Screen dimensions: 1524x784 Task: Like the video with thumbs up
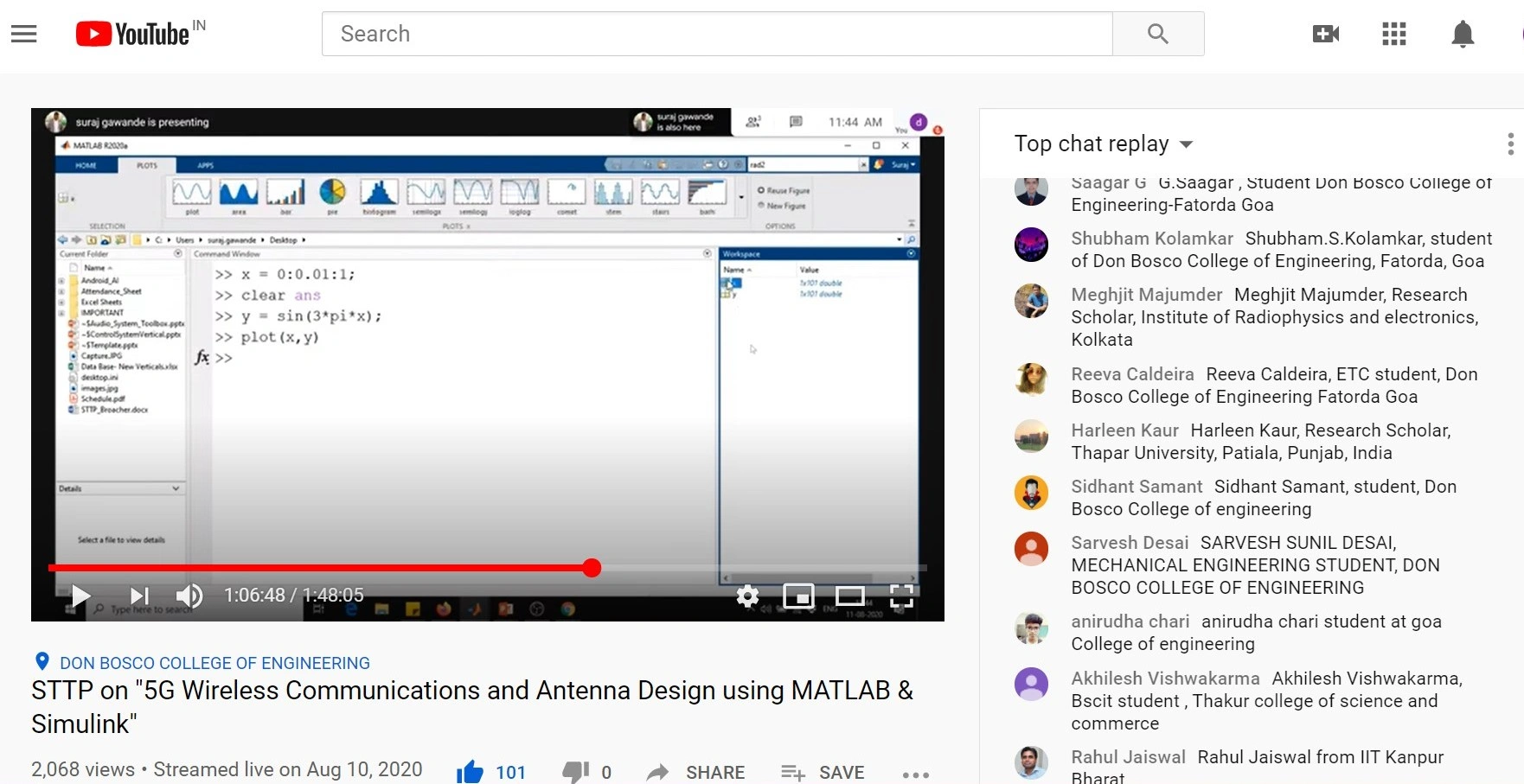coord(470,772)
